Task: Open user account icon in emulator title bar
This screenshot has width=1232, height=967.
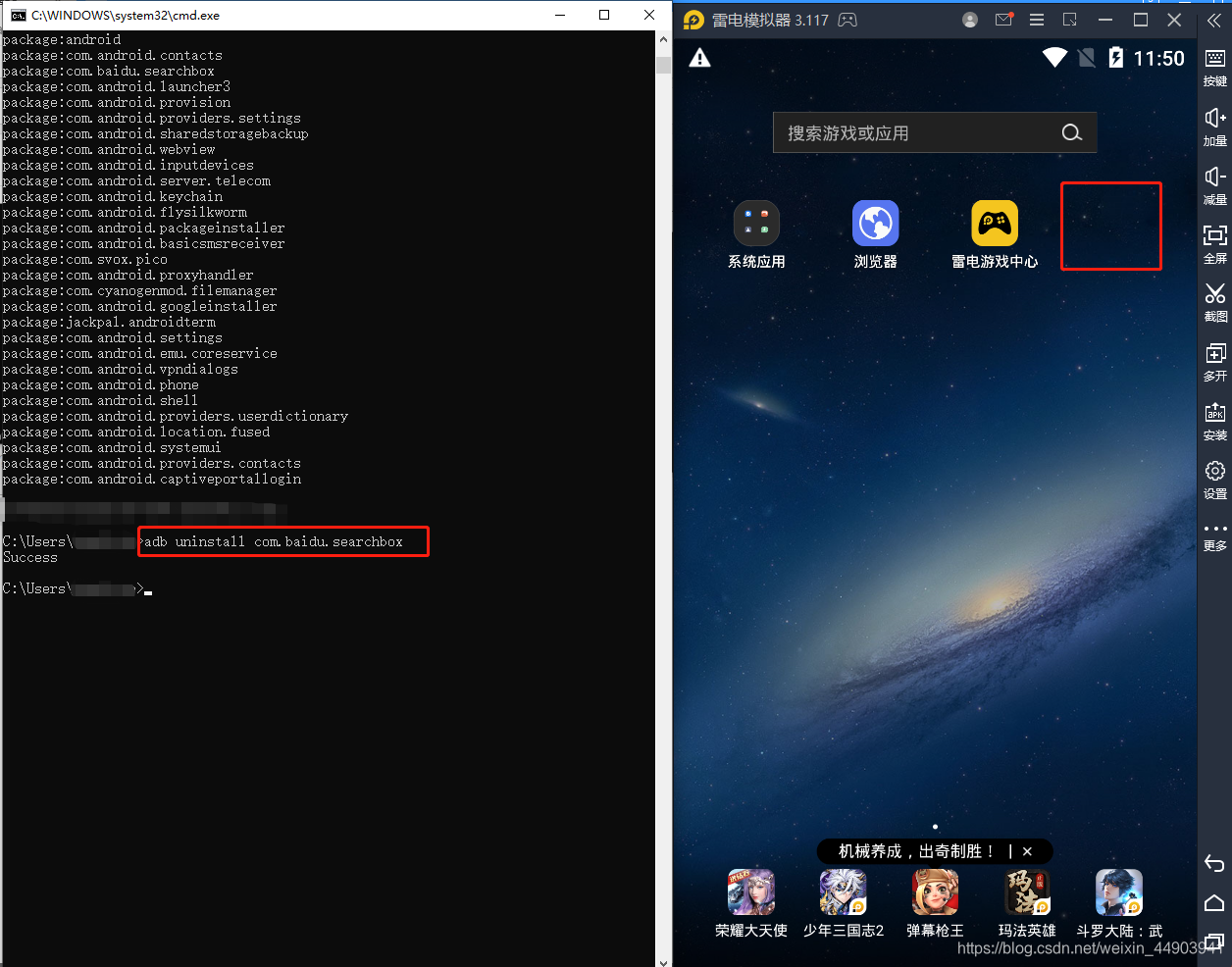Action: pyautogui.click(x=970, y=20)
